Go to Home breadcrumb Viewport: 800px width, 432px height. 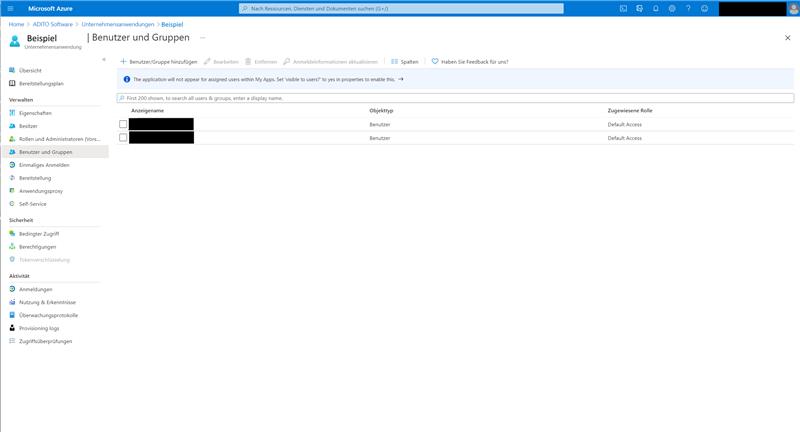click(16, 24)
